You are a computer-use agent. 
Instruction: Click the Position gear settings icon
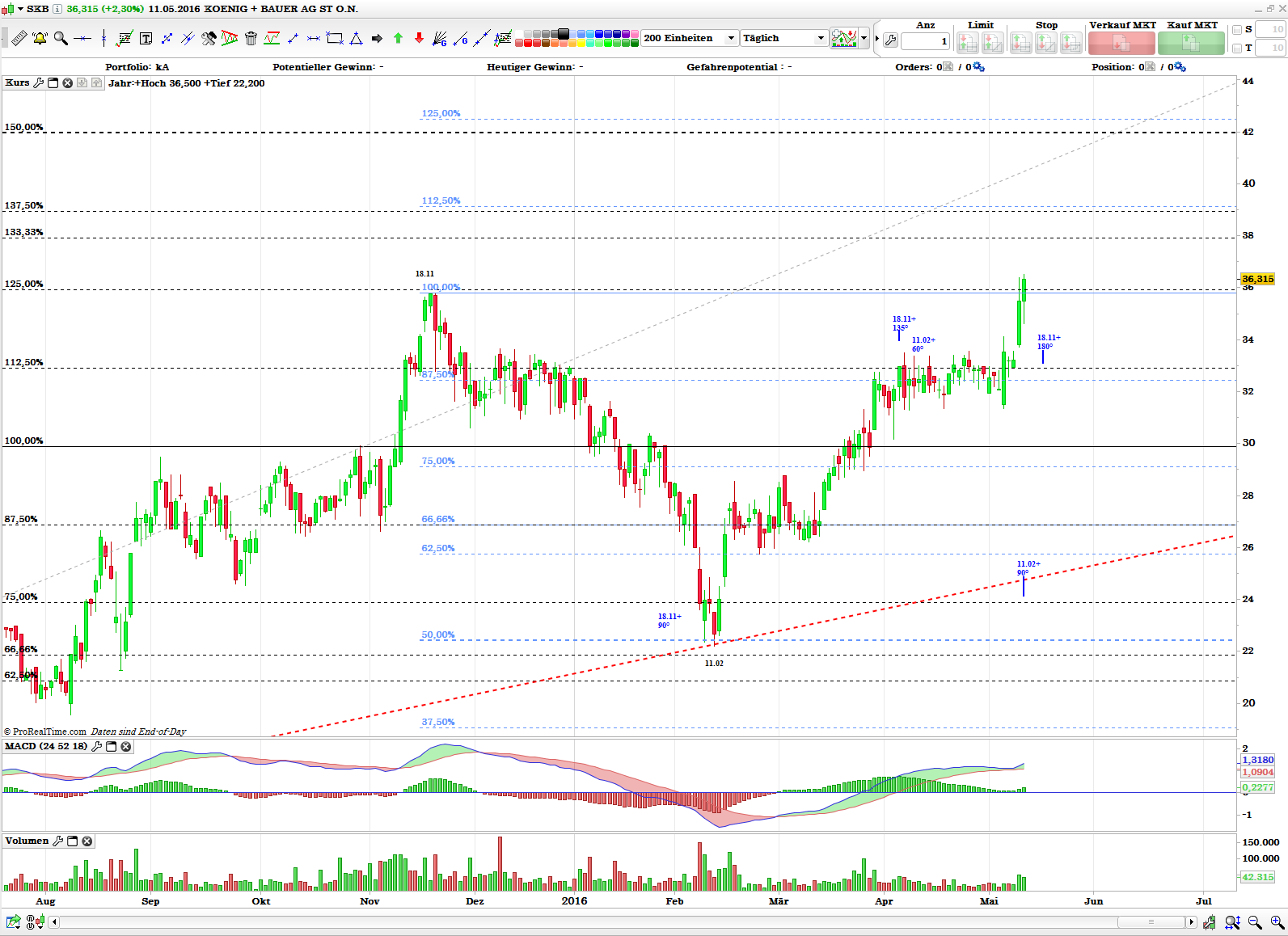coord(1180,67)
